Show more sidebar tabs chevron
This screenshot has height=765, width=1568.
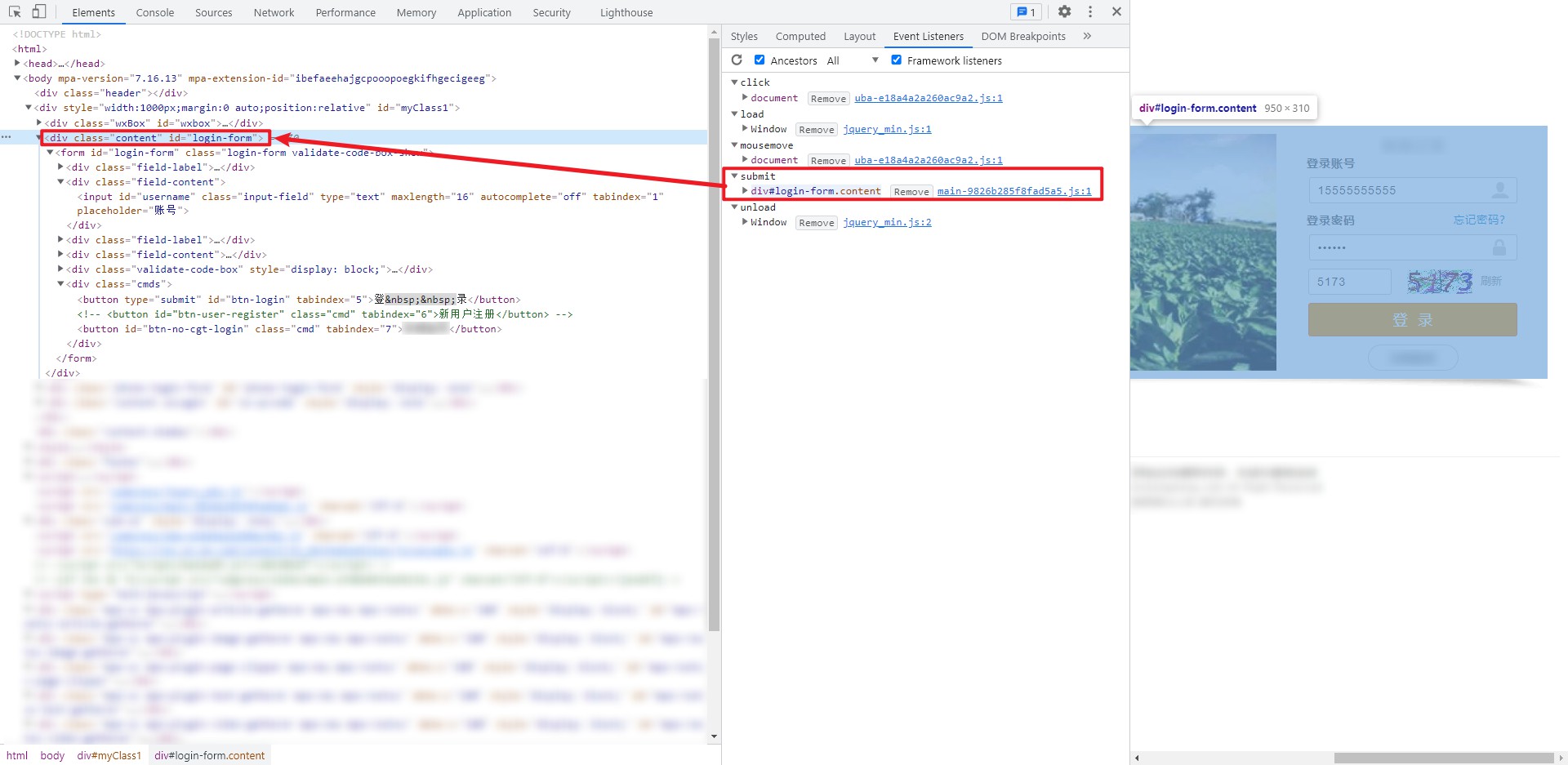tap(1087, 36)
